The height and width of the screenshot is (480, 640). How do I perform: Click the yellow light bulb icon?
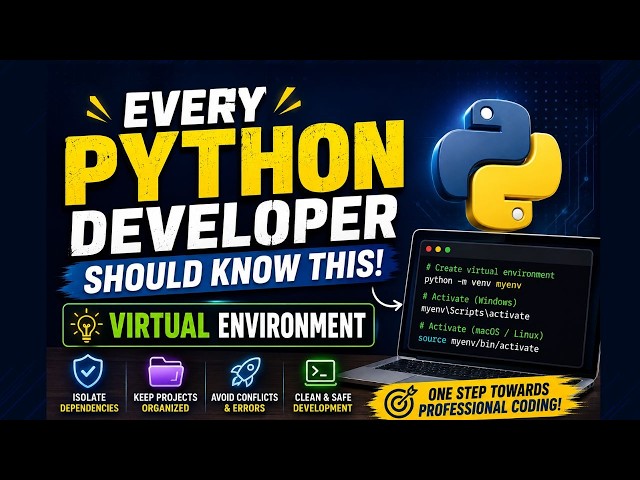pos(86,325)
